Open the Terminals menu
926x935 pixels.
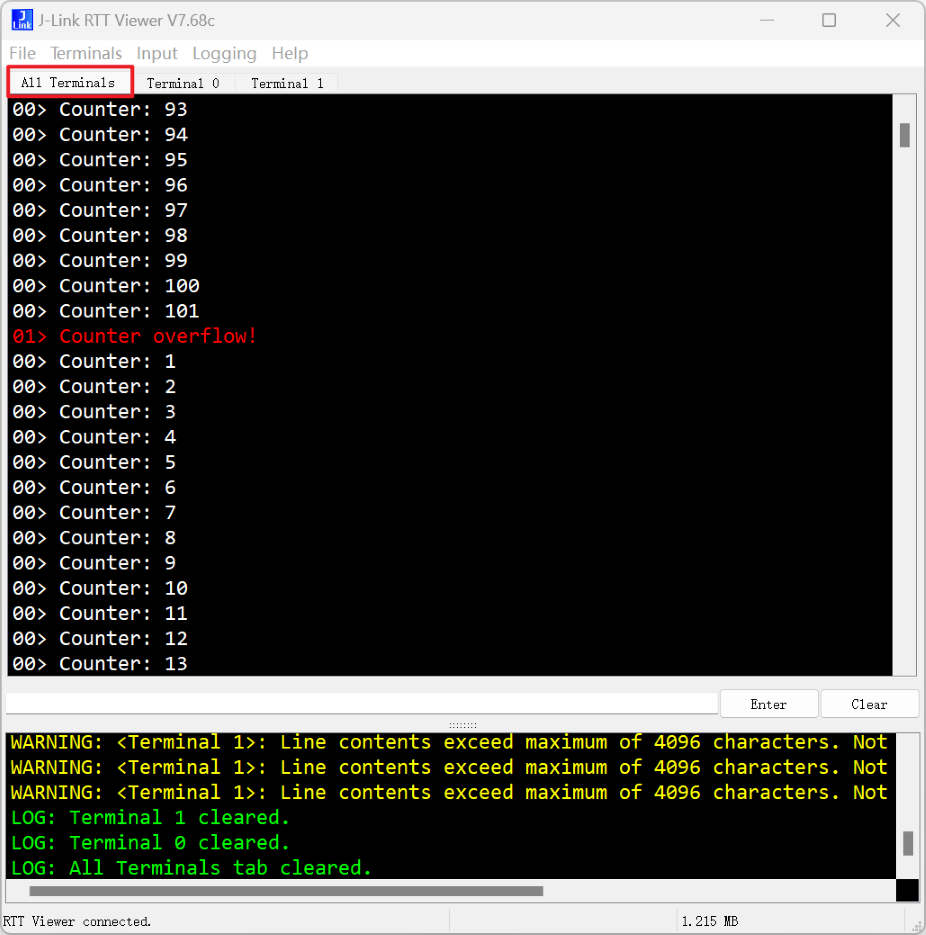point(86,54)
